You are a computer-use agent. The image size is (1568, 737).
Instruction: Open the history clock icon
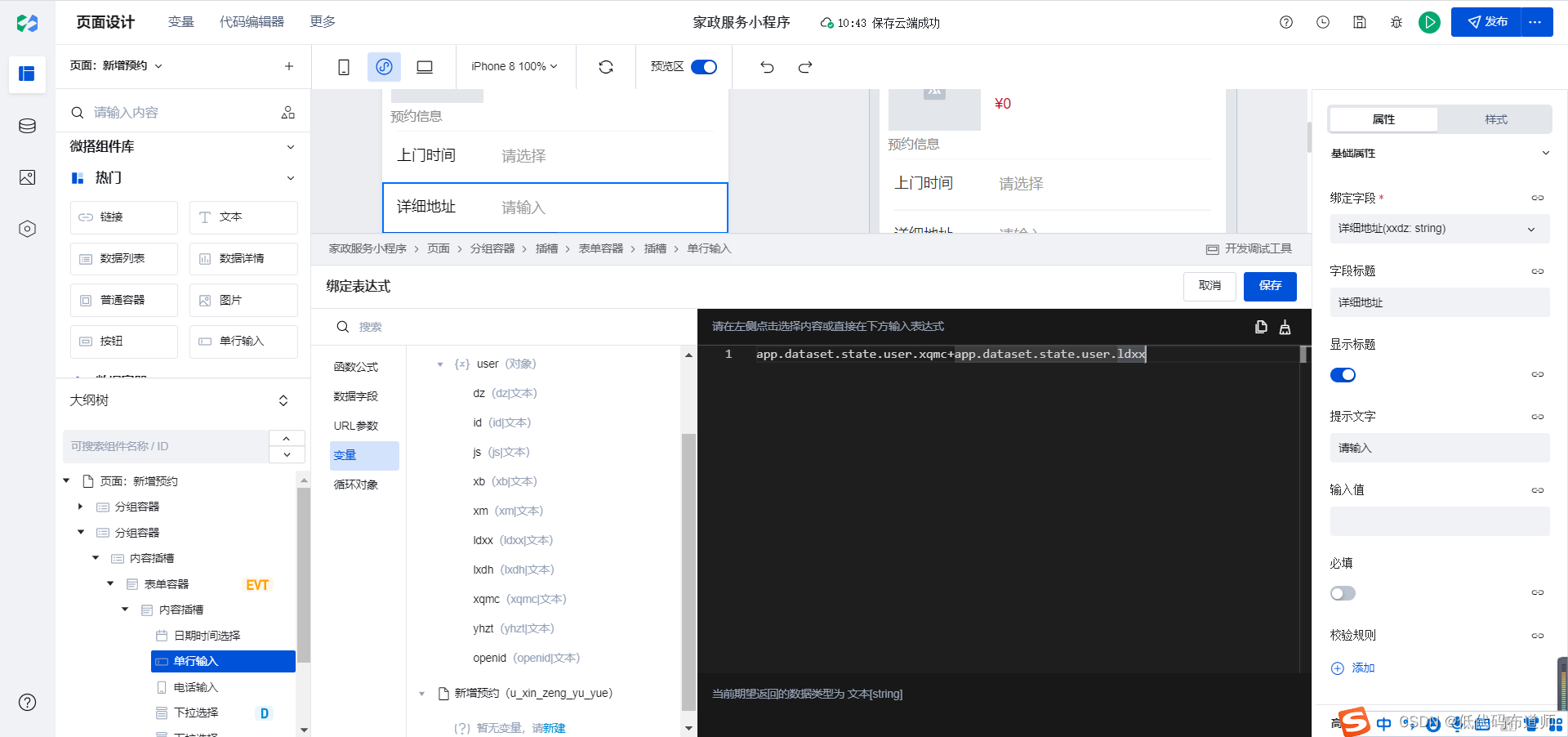1323,22
